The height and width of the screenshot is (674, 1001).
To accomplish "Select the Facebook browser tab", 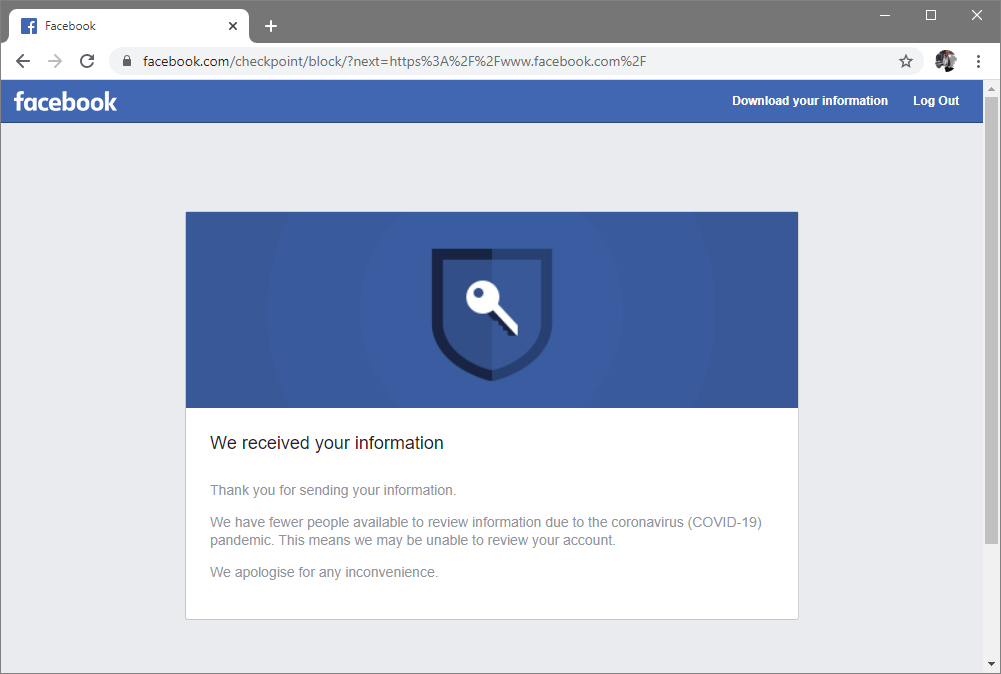I will click(x=129, y=26).
